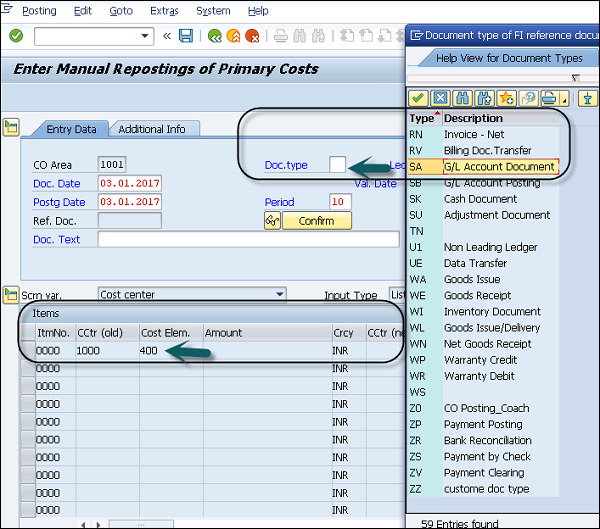Add to personal list star icon

coord(507,98)
